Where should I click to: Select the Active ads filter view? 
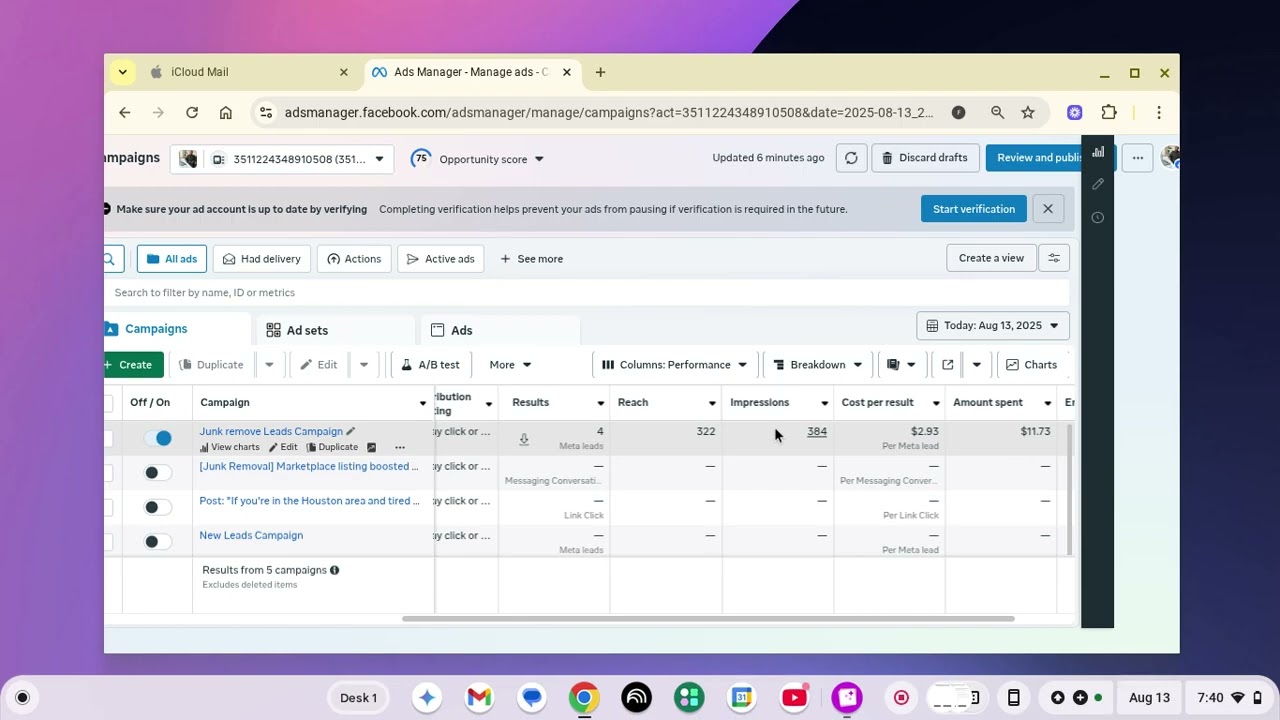click(440, 259)
